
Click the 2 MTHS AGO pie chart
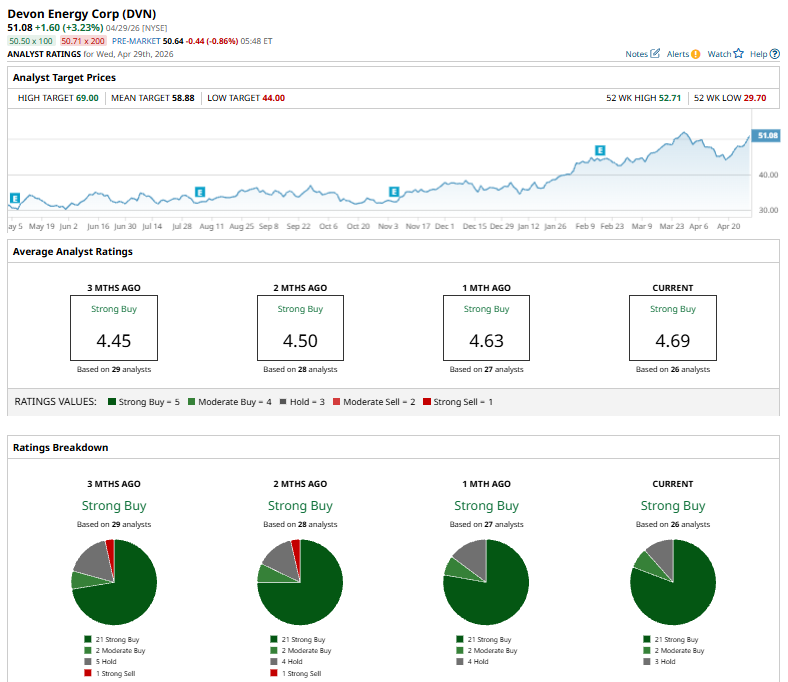[300, 582]
